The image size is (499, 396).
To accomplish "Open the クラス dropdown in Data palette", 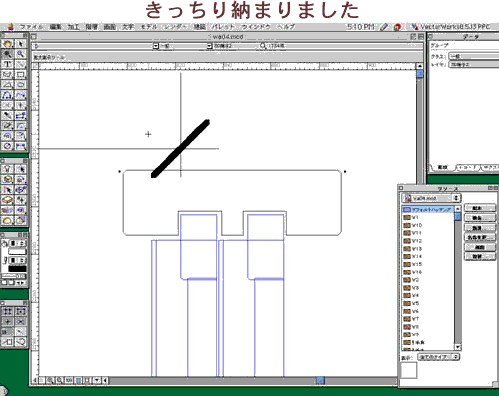I will [473, 56].
